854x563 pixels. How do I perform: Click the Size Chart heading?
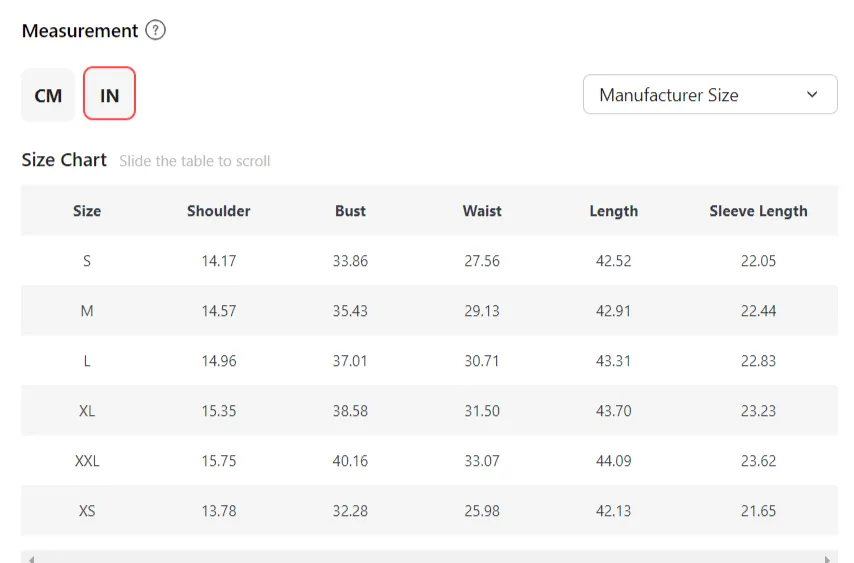(x=64, y=160)
